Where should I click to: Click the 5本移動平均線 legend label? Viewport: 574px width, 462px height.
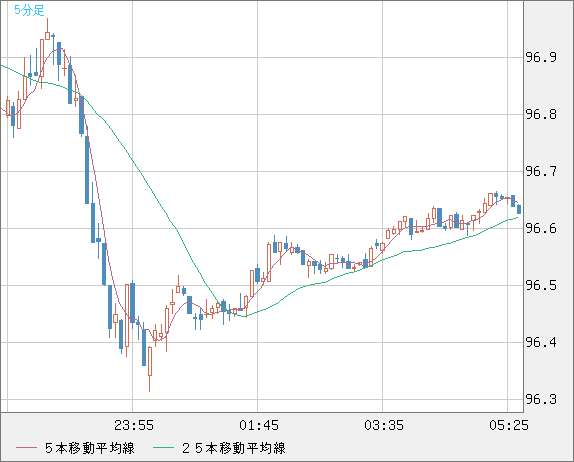click(x=90, y=448)
